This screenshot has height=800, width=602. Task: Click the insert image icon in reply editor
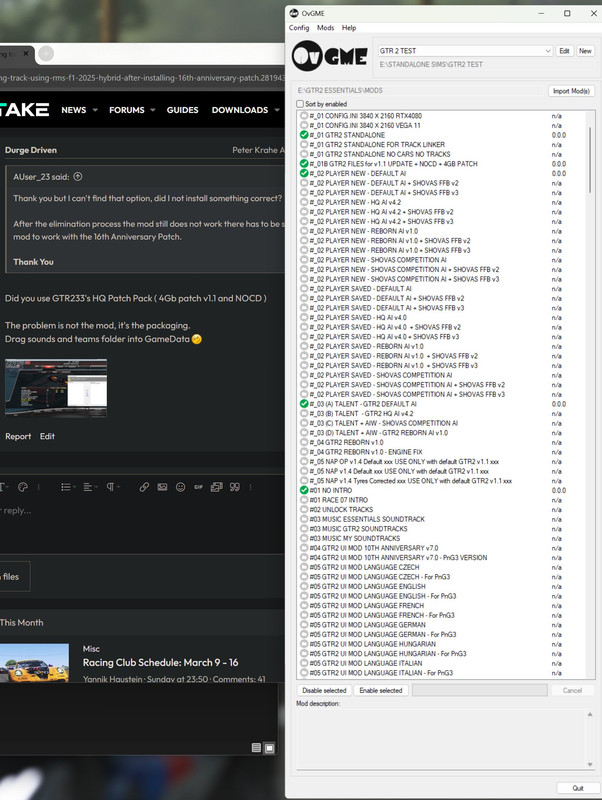[162, 487]
